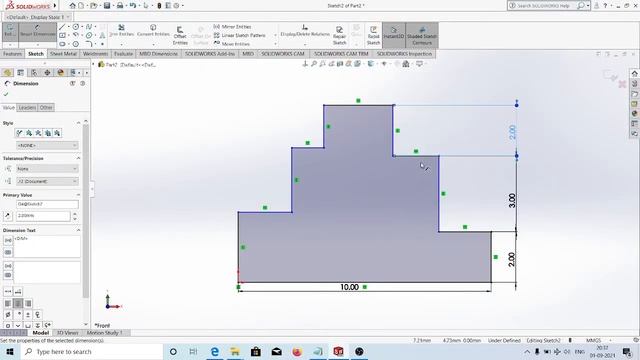Click the 3.00 dimension text

pyautogui.click(x=512, y=200)
